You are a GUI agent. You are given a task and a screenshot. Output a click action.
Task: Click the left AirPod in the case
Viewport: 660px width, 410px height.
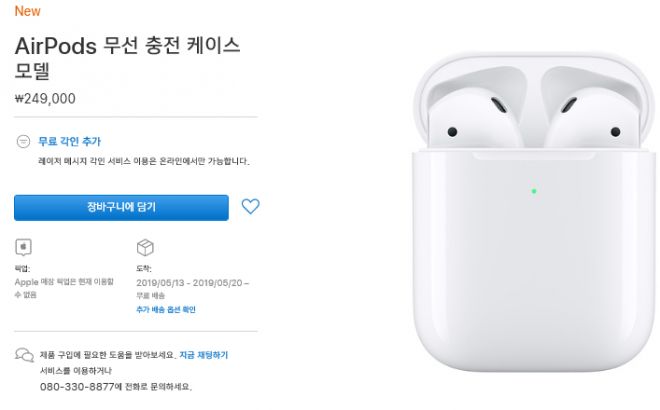tap(476, 110)
